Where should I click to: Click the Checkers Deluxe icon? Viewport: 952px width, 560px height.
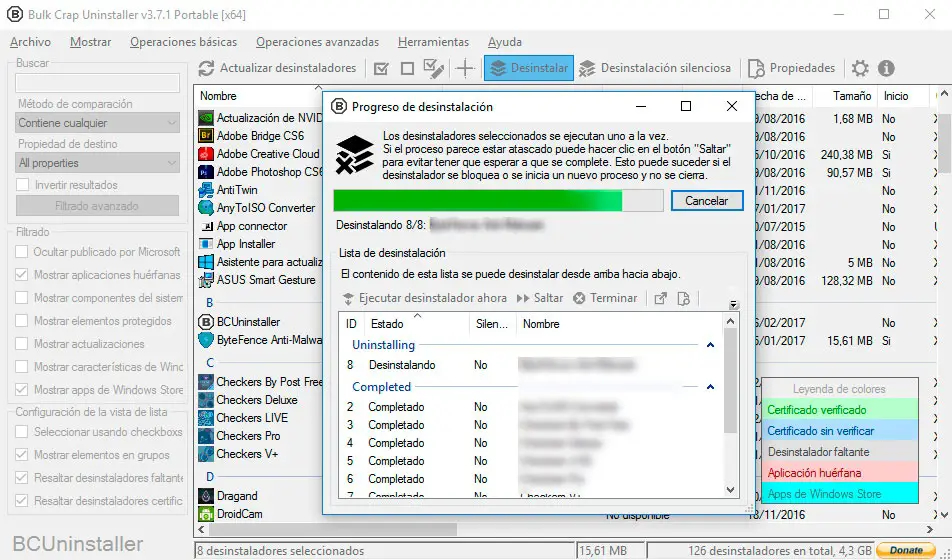coord(206,400)
